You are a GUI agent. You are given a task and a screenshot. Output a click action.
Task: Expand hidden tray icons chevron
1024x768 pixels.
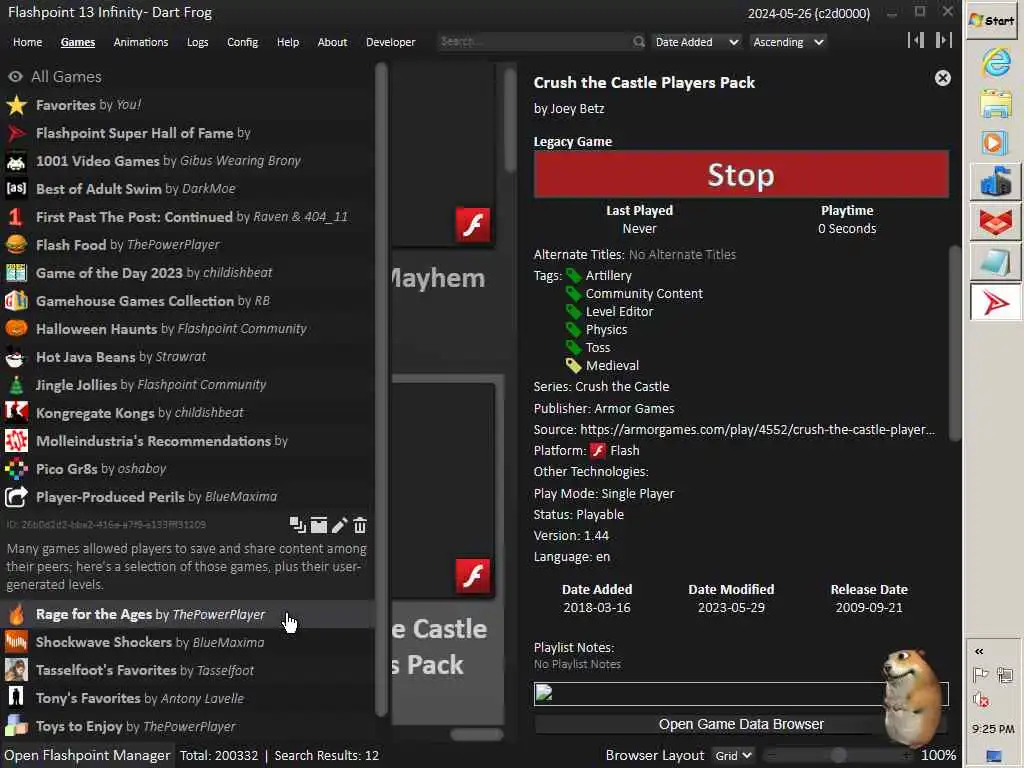click(x=979, y=651)
